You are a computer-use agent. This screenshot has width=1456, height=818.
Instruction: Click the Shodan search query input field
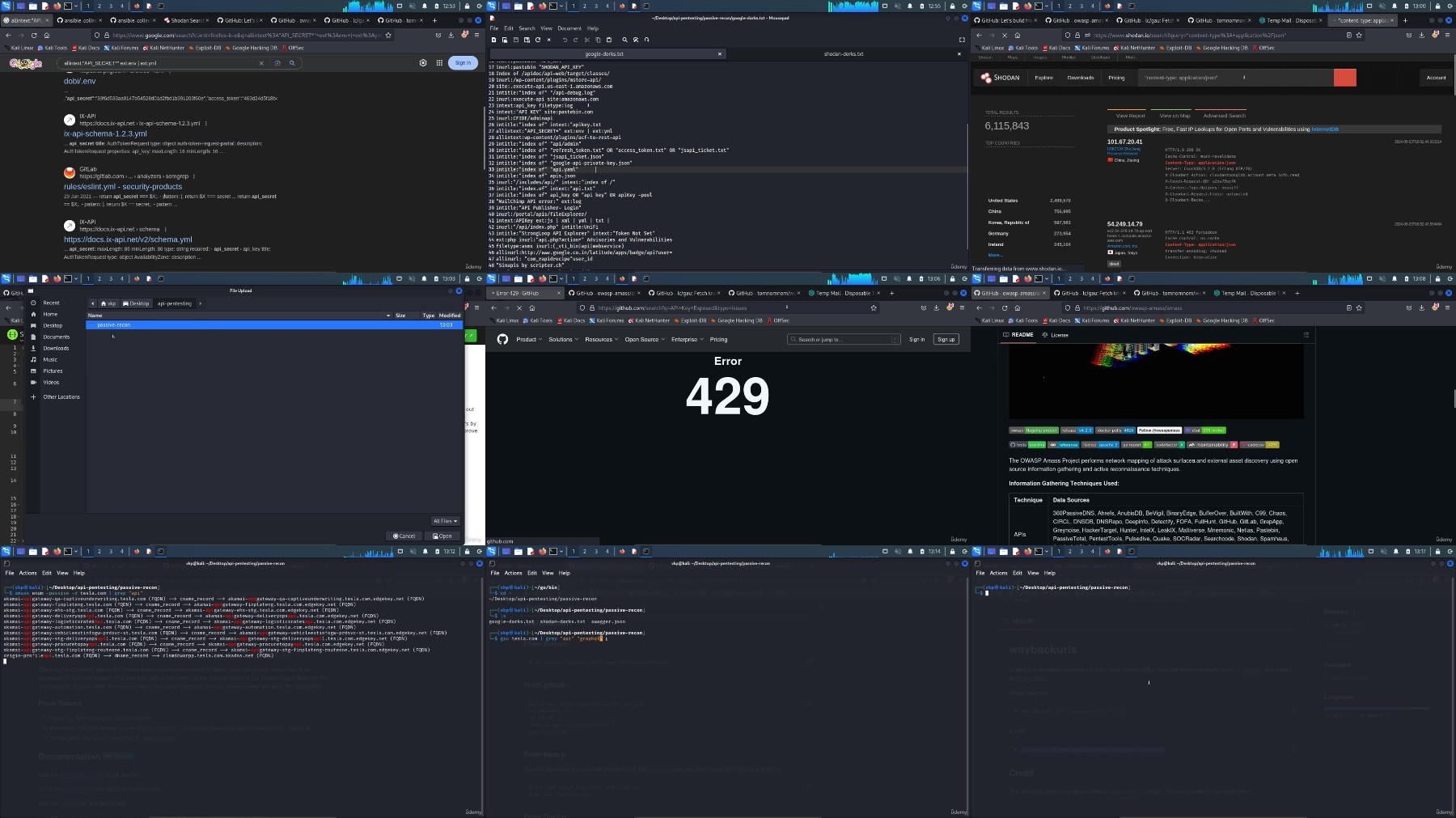click(1236, 78)
